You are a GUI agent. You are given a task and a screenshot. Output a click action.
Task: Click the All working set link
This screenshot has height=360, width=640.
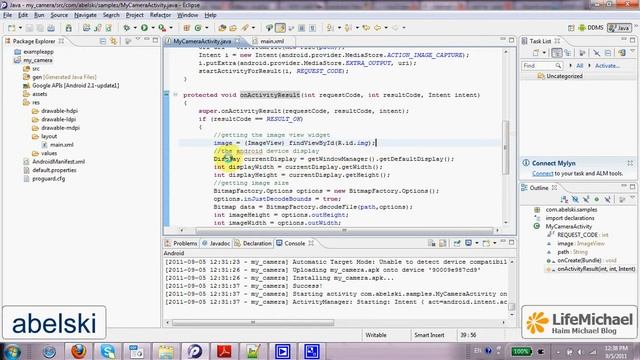580,66
